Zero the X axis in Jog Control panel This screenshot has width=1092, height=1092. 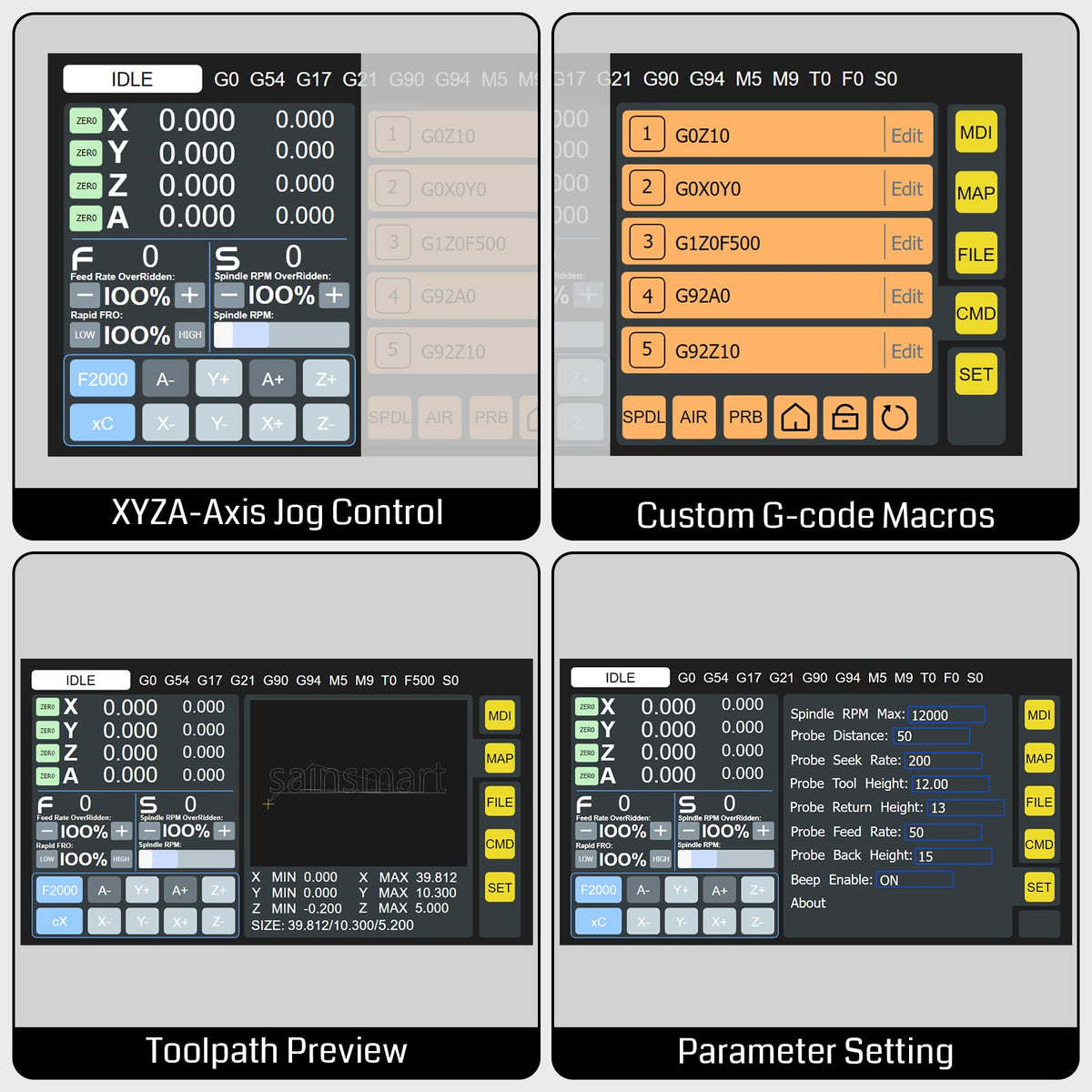pos(86,121)
